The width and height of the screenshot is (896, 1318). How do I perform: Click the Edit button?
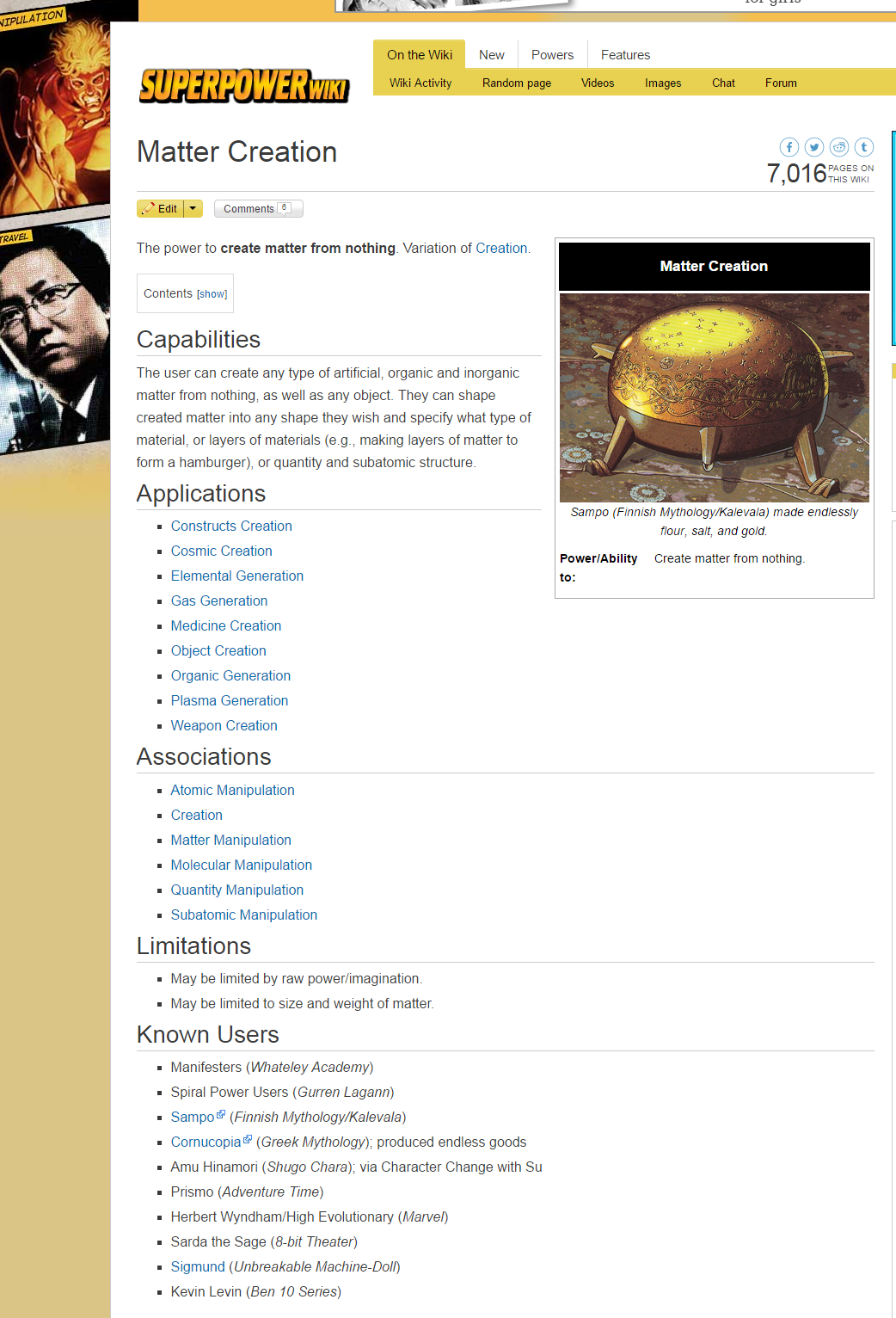pos(161,208)
